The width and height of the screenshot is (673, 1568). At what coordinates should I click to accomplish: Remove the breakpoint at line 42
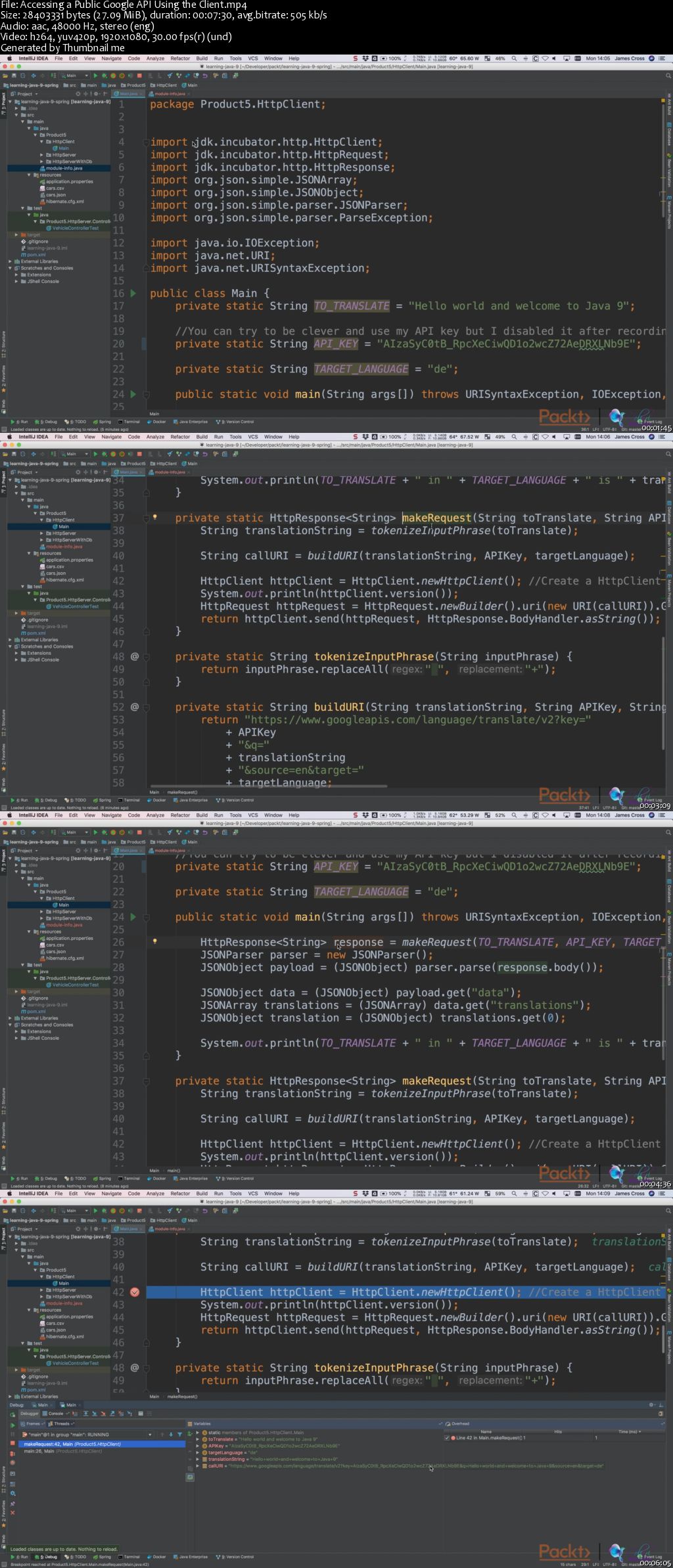[x=135, y=1292]
